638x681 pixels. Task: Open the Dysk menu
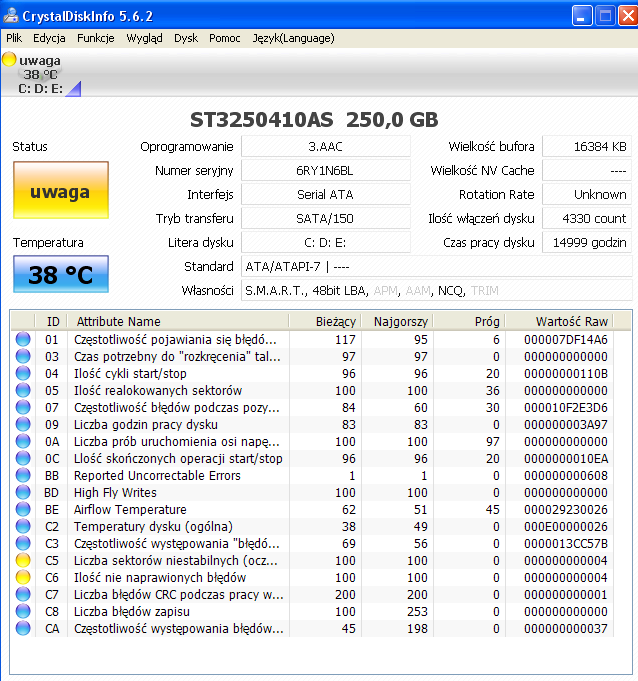(x=186, y=38)
